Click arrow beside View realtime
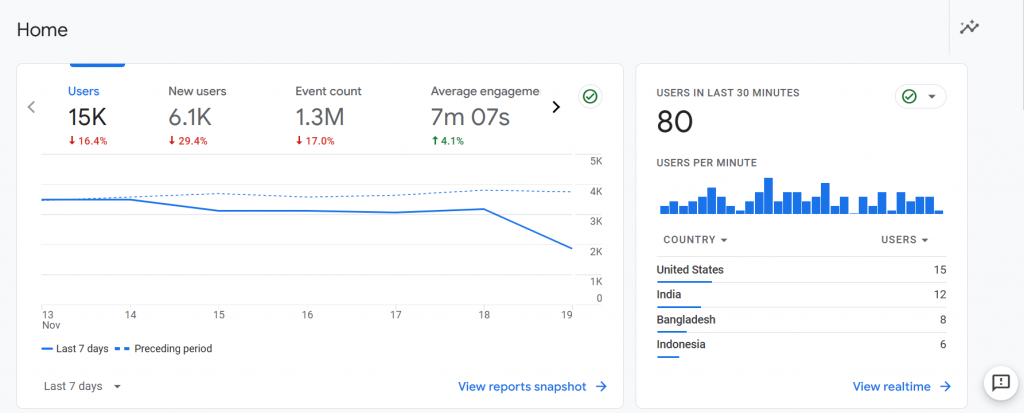Screen dimensions: 1024x413 [x=945, y=386]
